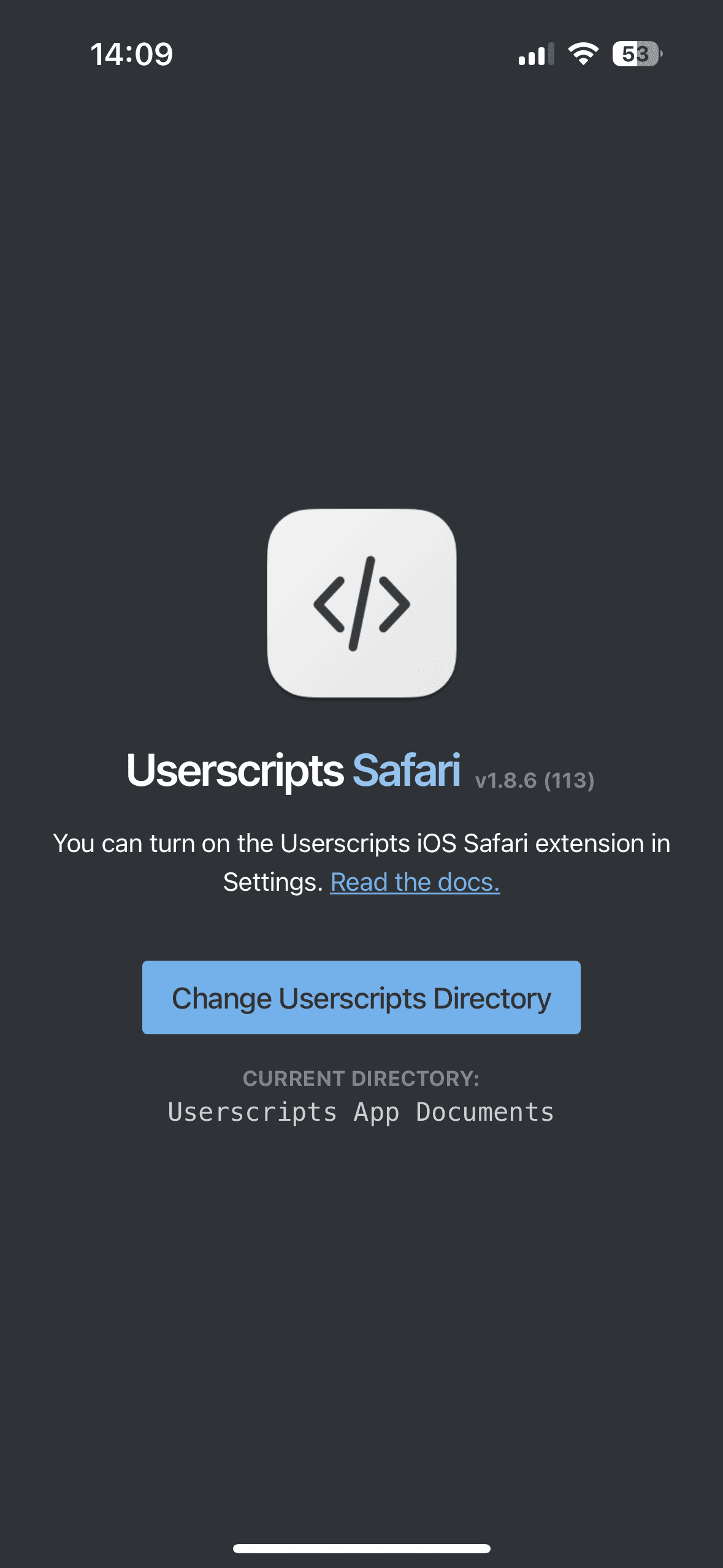
Task: Tap the right angle bracket in app logo
Action: click(x=394, y=604)
